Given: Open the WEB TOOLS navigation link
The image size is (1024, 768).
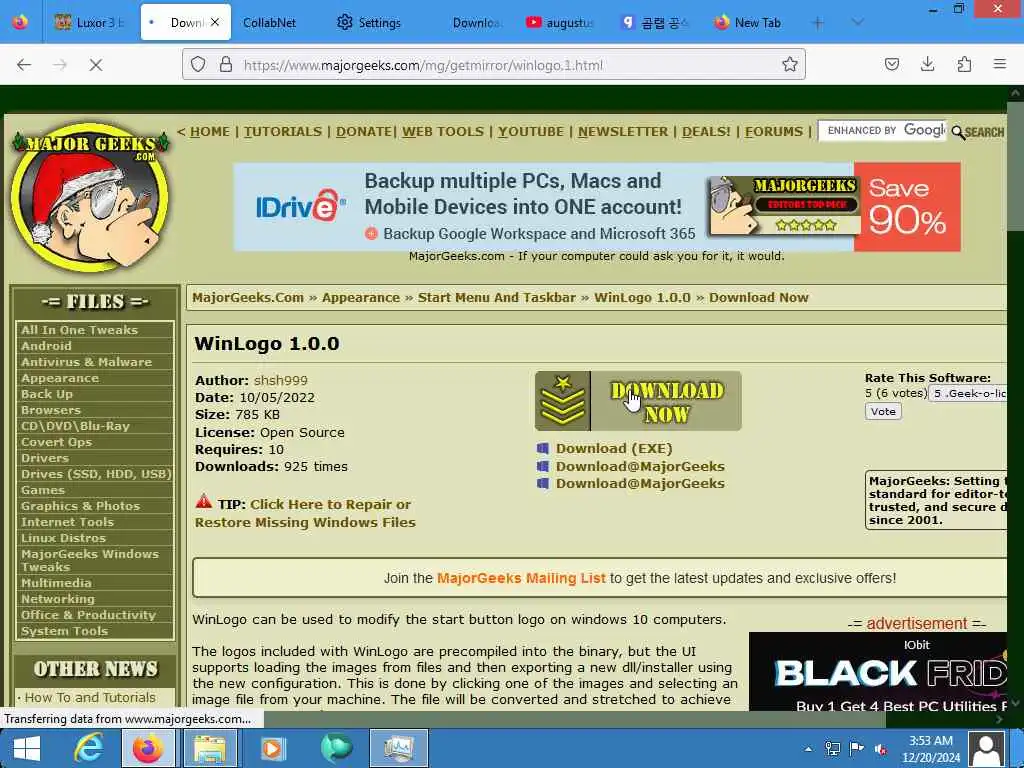Looking at the screenshot, I should pos(443,131).
